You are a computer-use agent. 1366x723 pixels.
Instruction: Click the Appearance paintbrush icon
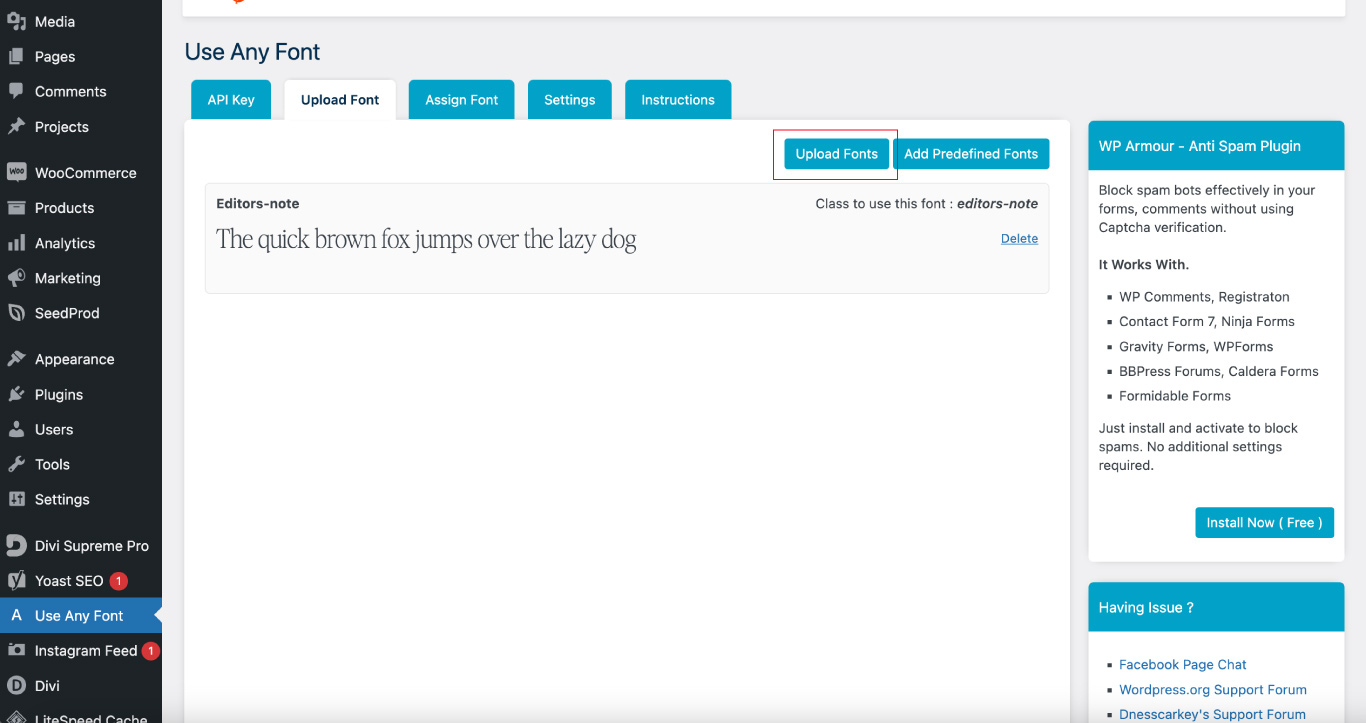pos(16,358)
